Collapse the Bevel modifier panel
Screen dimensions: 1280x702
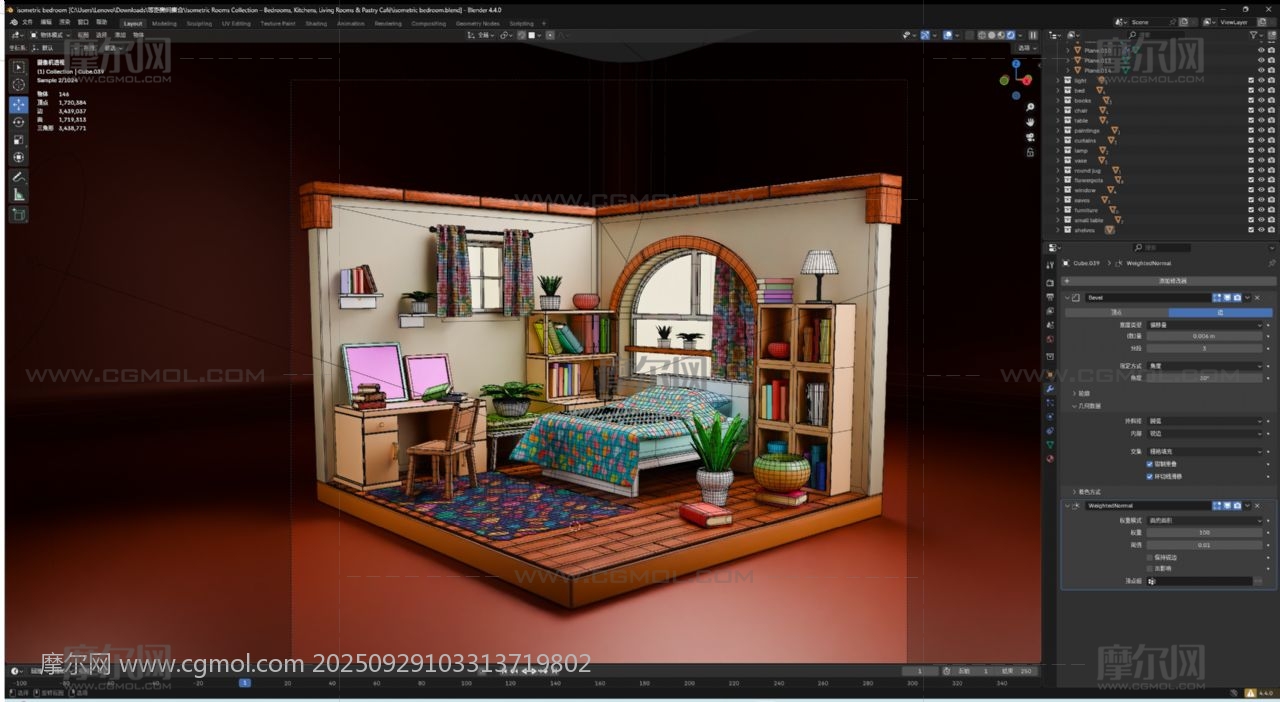[x=1066, y=298]
